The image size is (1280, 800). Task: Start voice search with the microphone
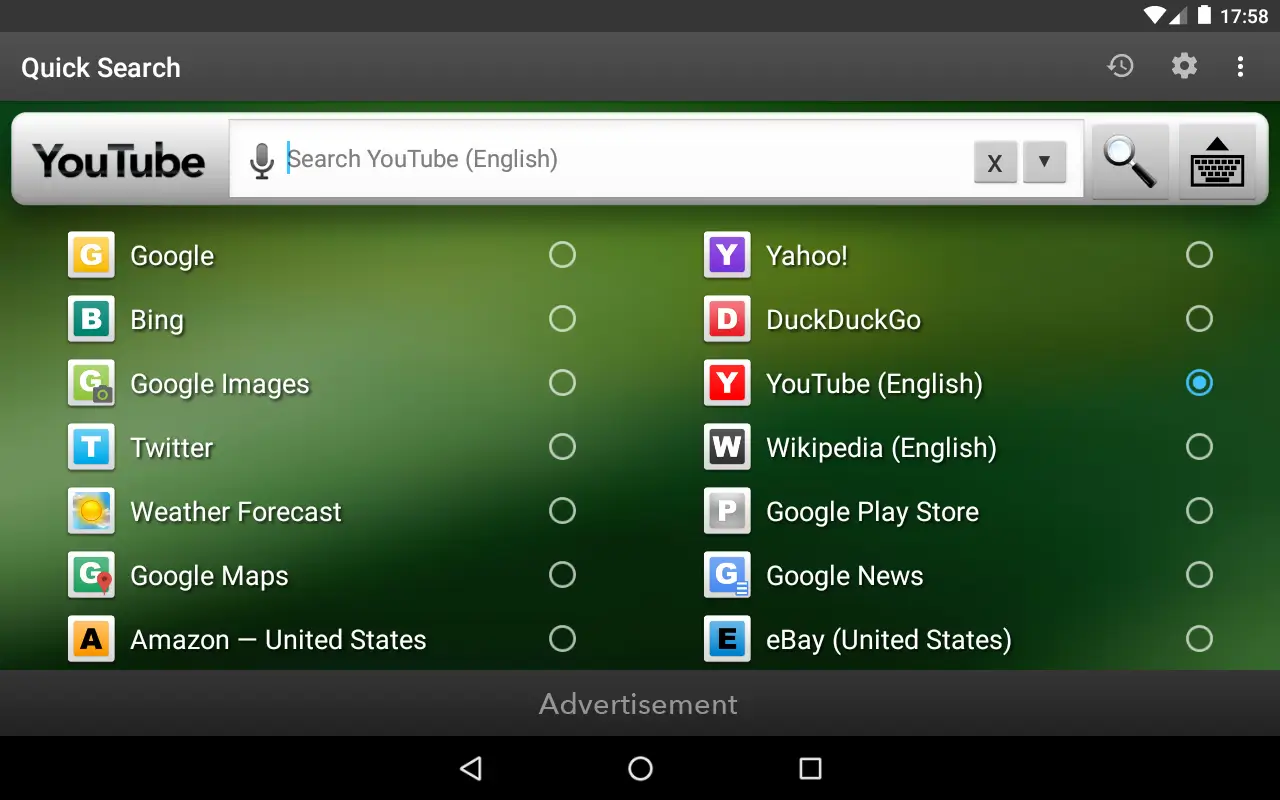(x=261, y=160)
